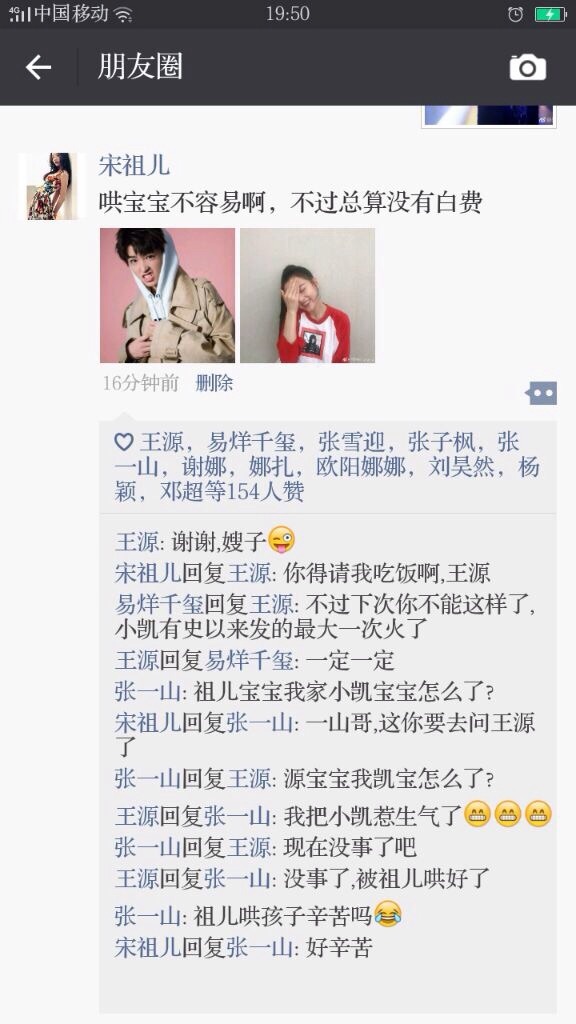Viewport: 576px width, 1024px height.
Task: Tap the last reply 好辛苦
Action: click(244, 948)
